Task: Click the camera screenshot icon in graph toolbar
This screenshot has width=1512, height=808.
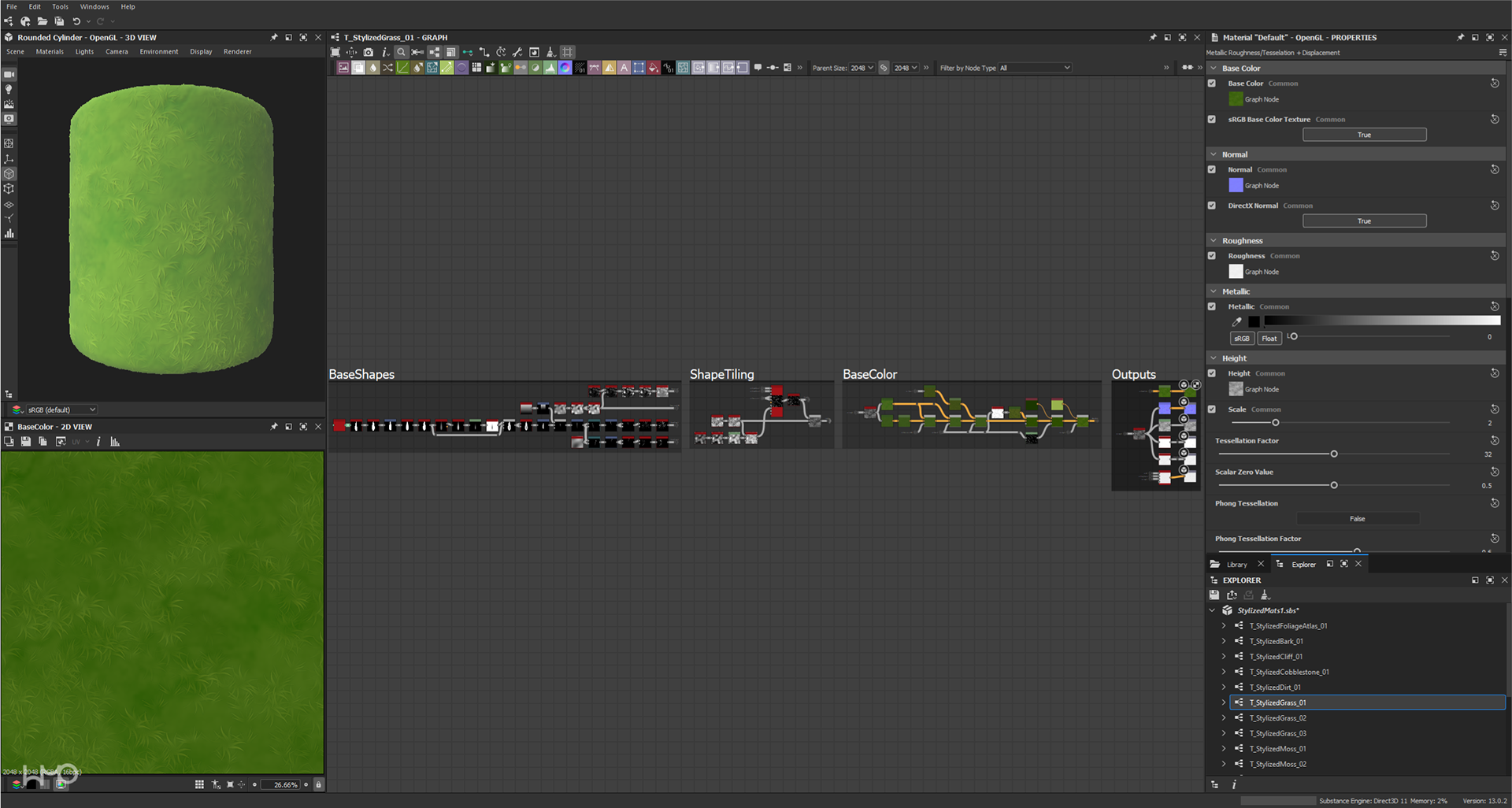Action: click(x=368, y=52)
